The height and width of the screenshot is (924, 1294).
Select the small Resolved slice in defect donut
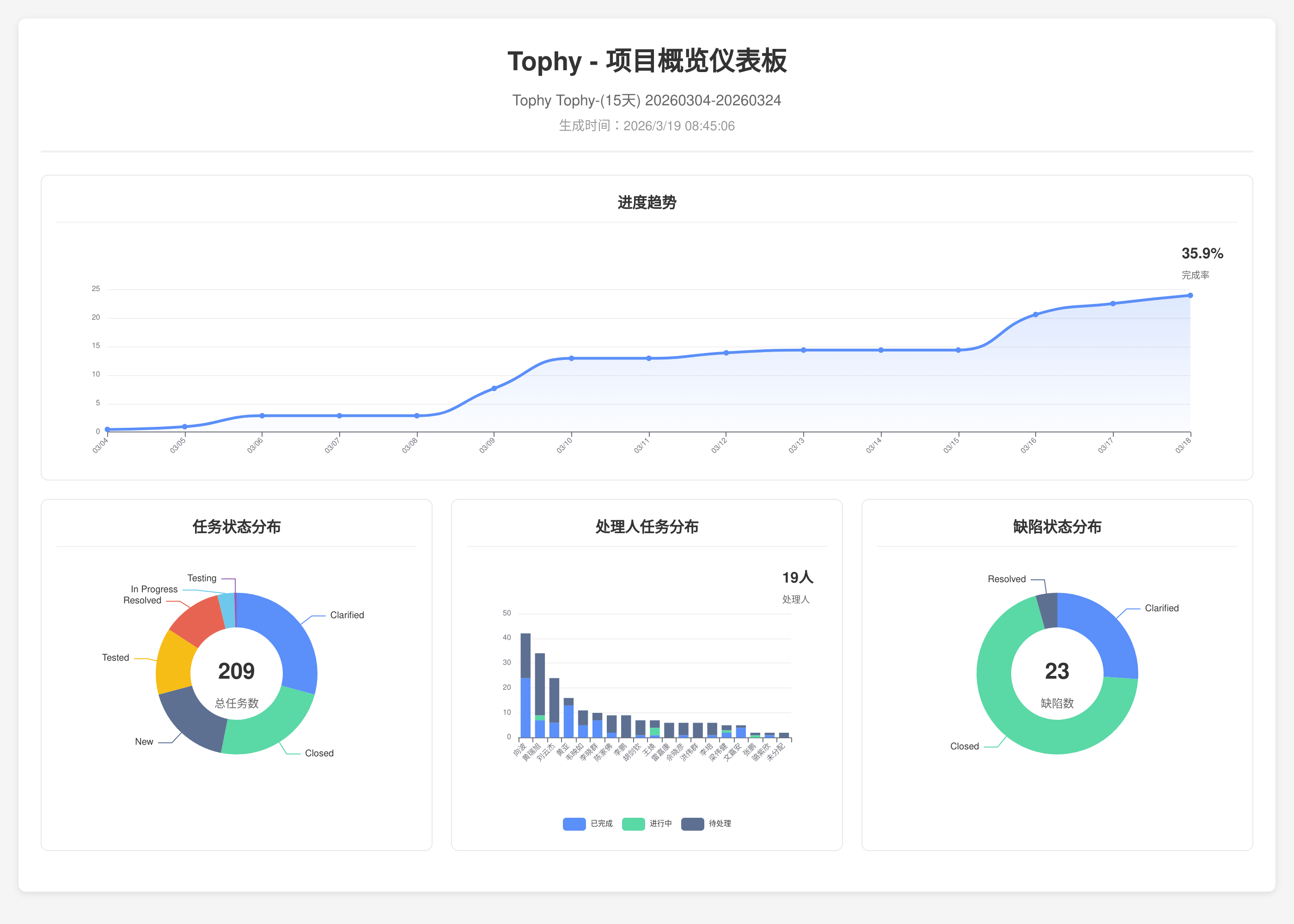tap(1049, 610)
